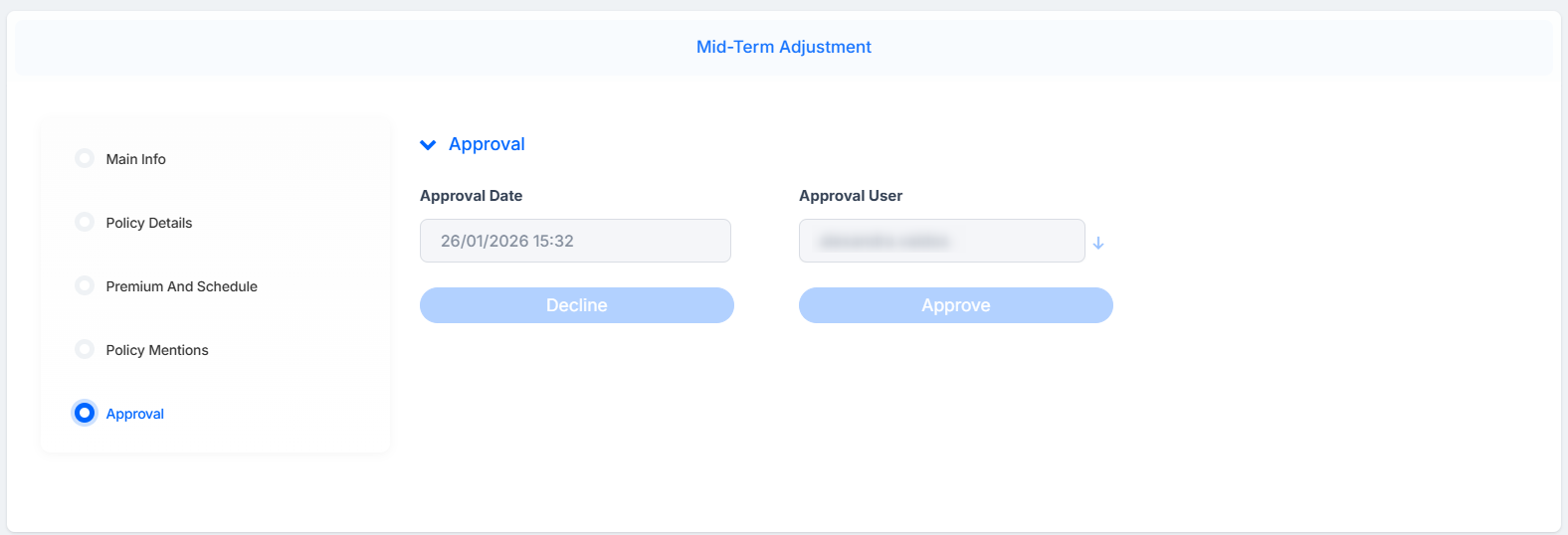Click the Approval User field
Screen dimensions: 1568x535
tap(942, 241)
